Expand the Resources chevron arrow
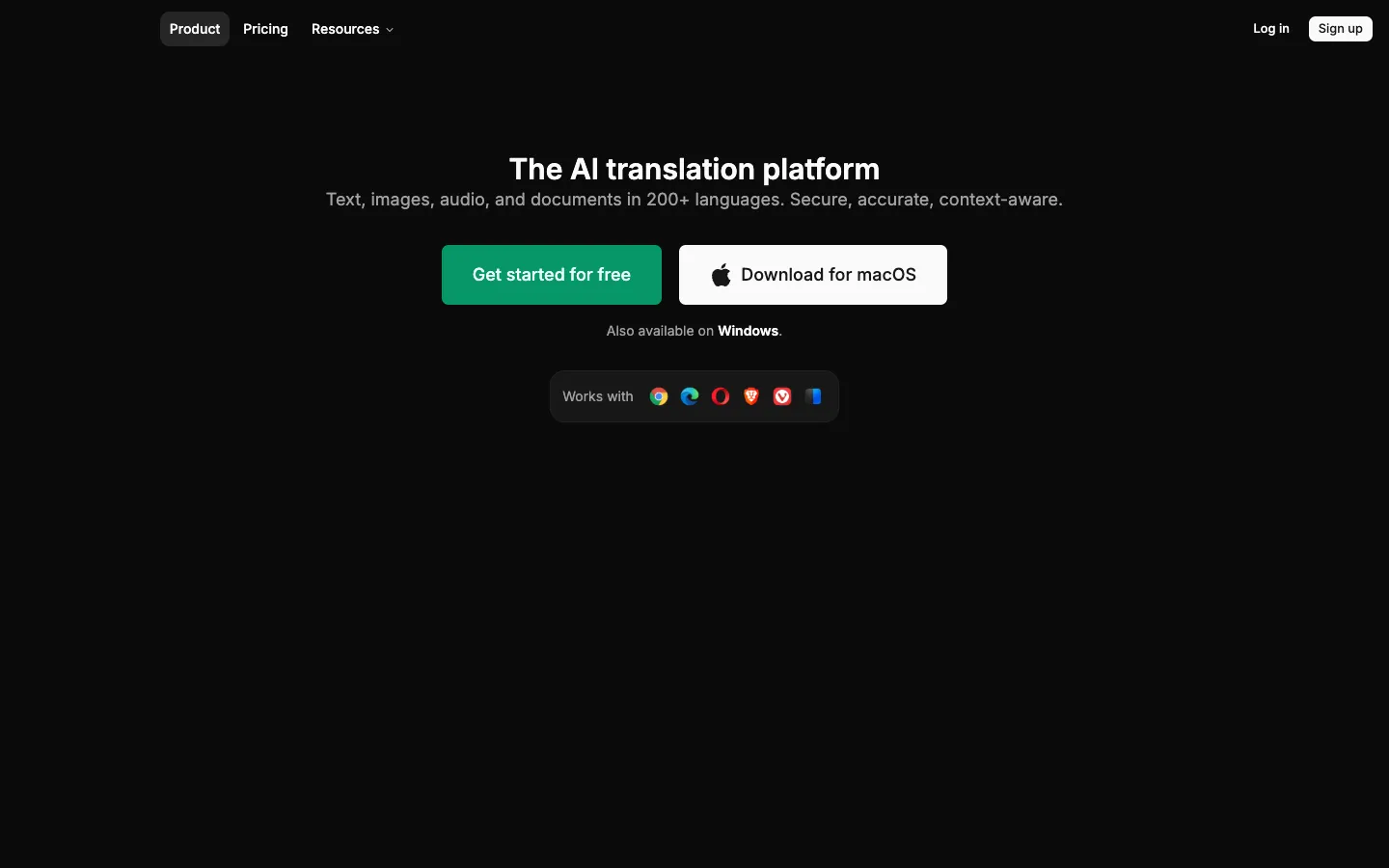Screen dimensions: 1389x868 [390, 30]
